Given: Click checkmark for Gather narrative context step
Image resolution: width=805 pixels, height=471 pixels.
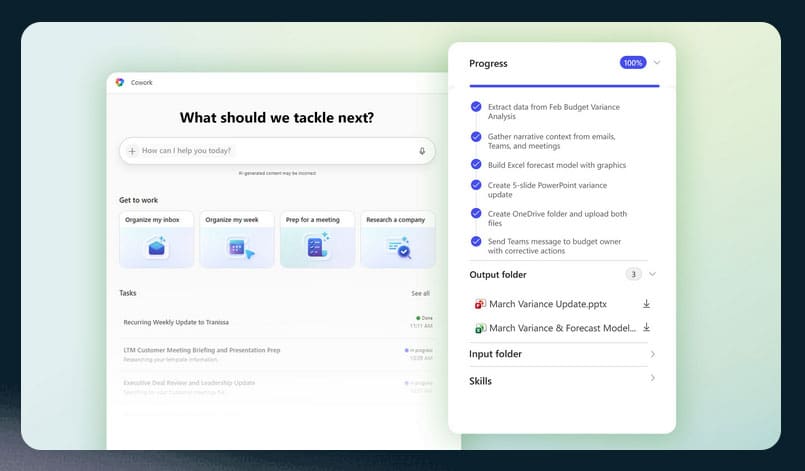Looking at the screenshot, I should coord(476,136).
